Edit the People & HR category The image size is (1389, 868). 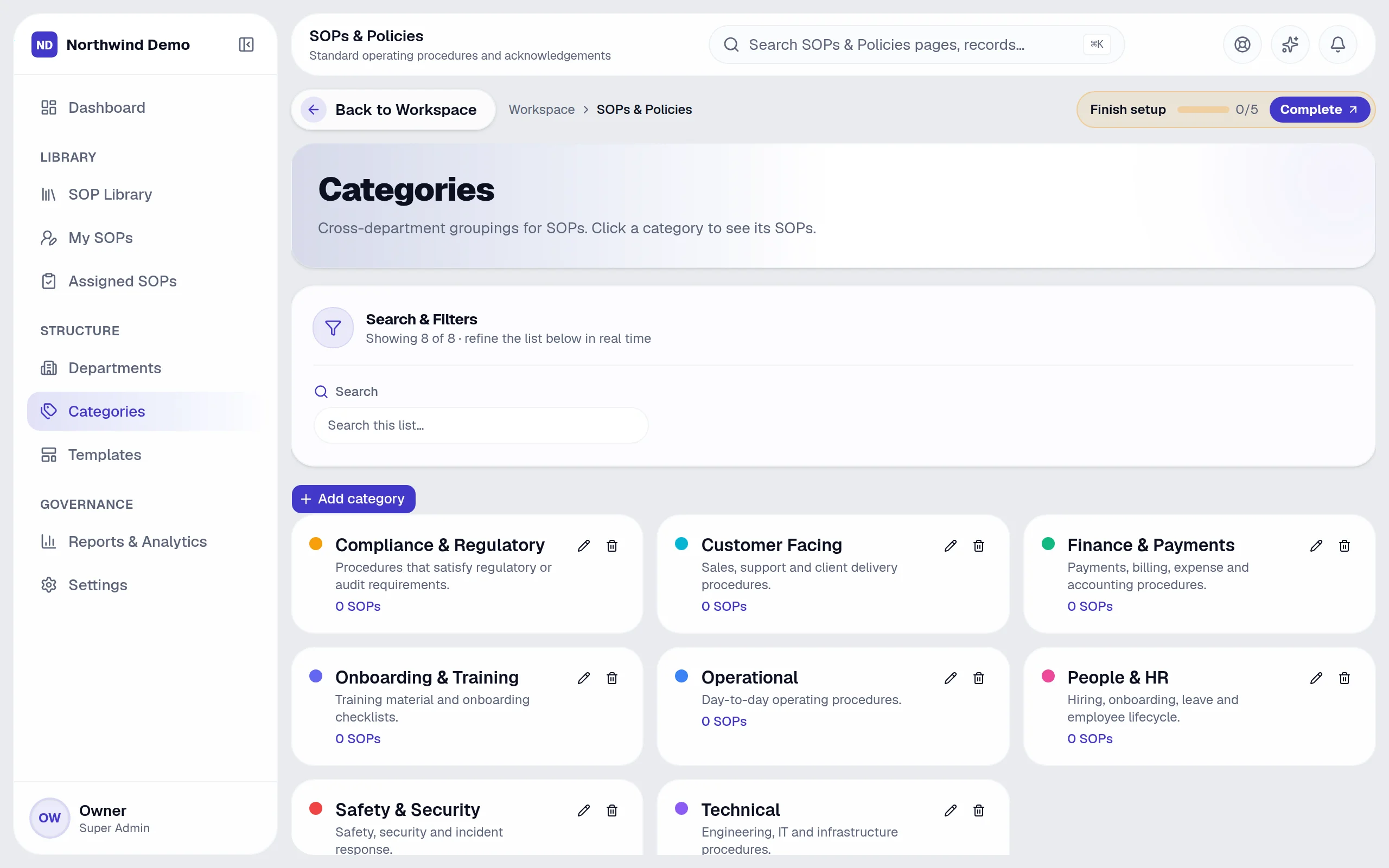[1316, 678]
